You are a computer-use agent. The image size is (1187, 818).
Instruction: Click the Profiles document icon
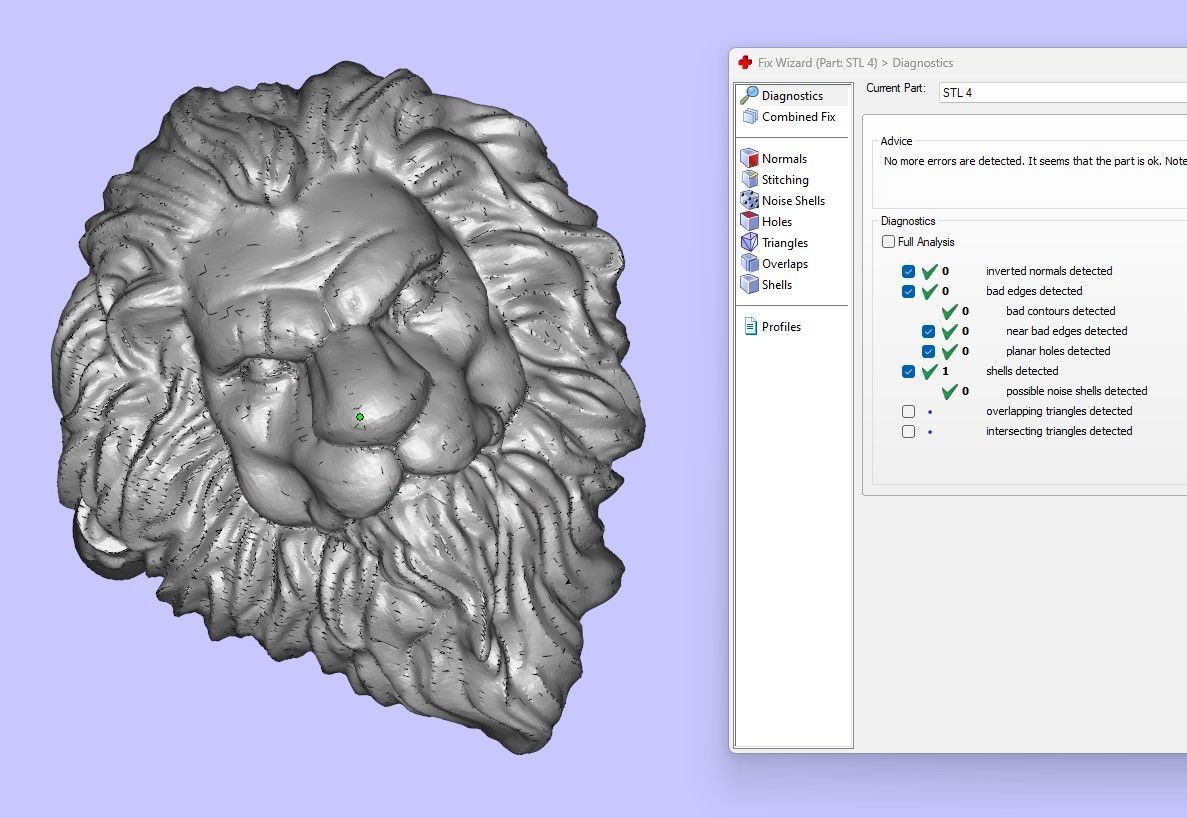[750, 326]
